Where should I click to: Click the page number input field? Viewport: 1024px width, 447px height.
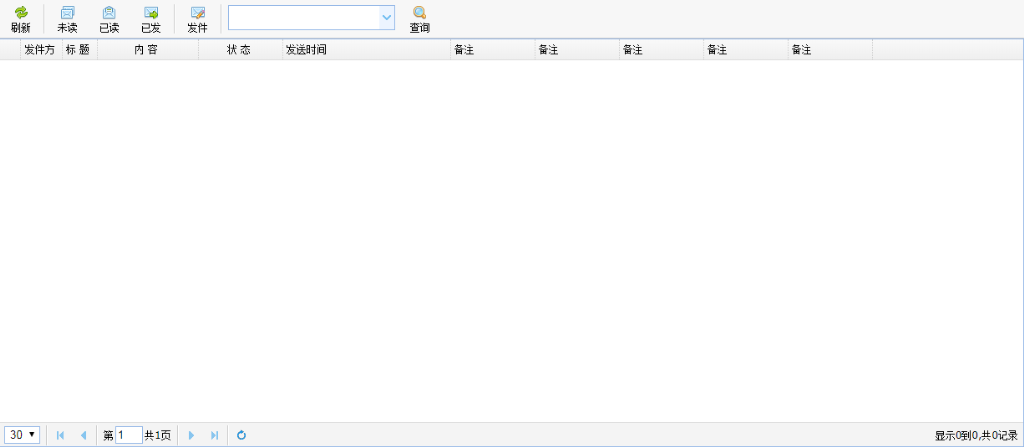click(129, 435)
